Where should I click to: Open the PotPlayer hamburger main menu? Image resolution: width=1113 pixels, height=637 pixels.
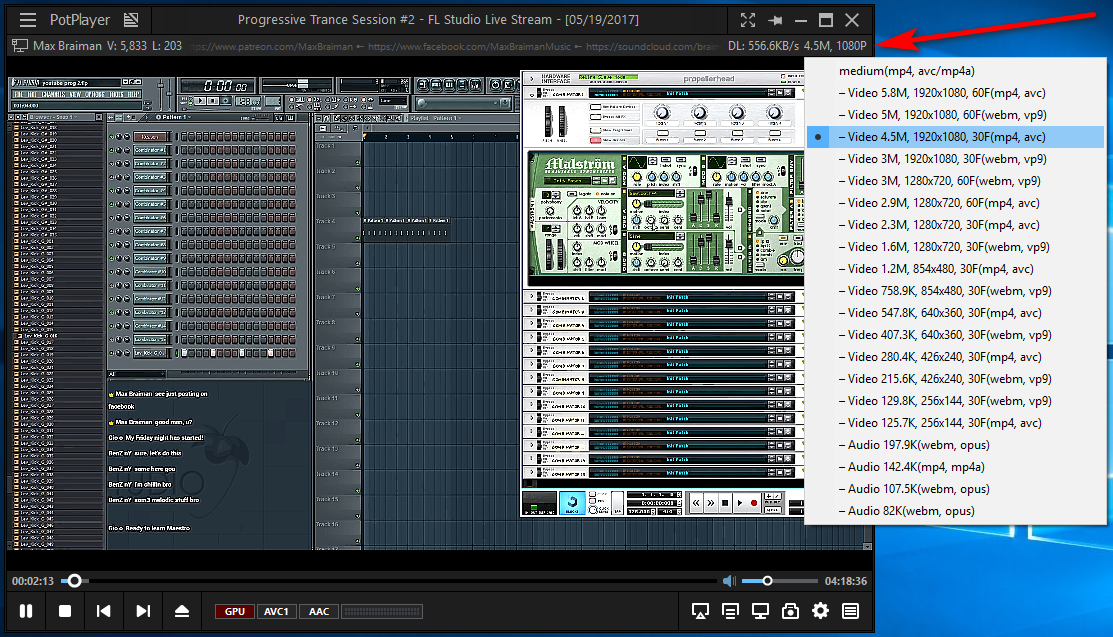(x=27, y=20)
